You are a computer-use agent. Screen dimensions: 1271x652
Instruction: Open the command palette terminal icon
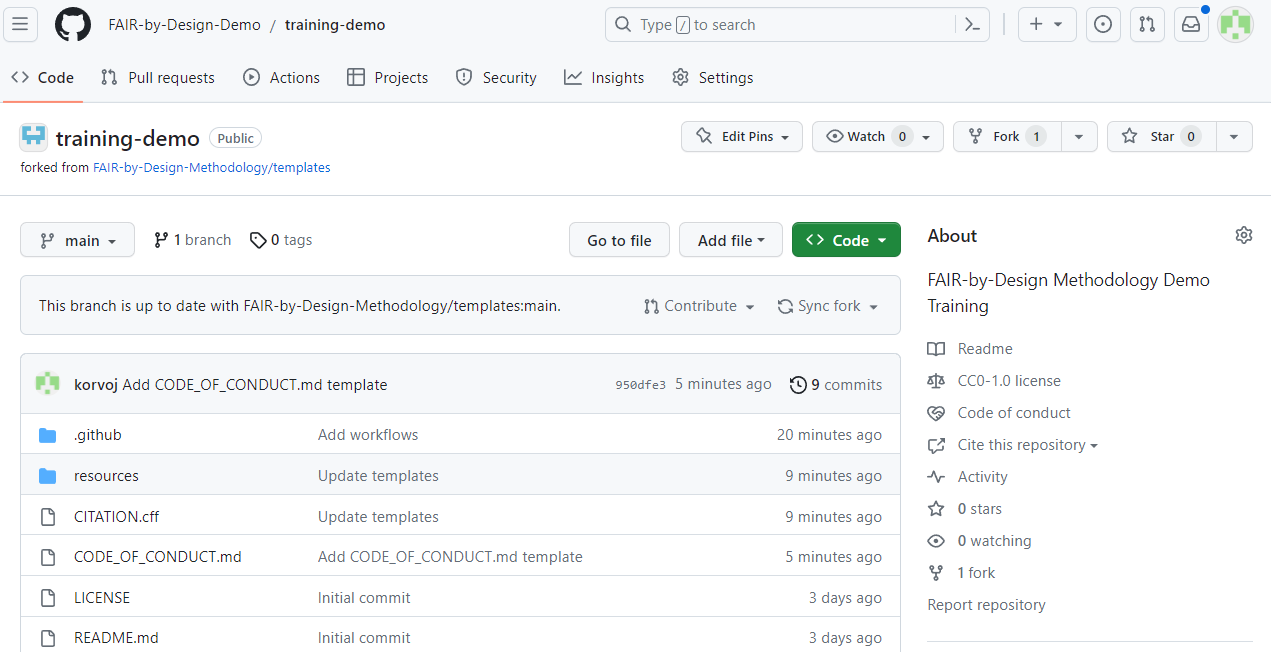[972, 24]
